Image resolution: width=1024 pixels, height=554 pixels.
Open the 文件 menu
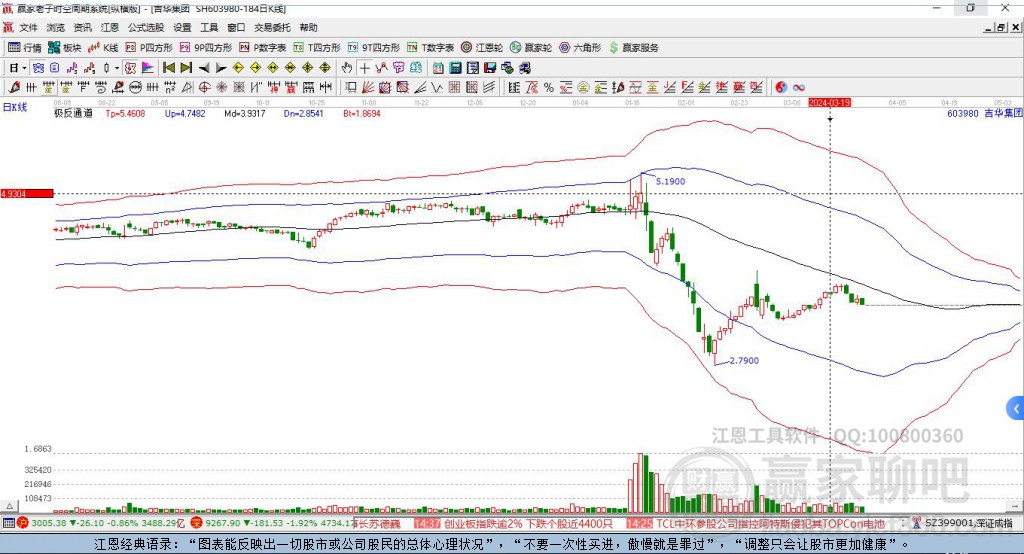coord(28,27)
